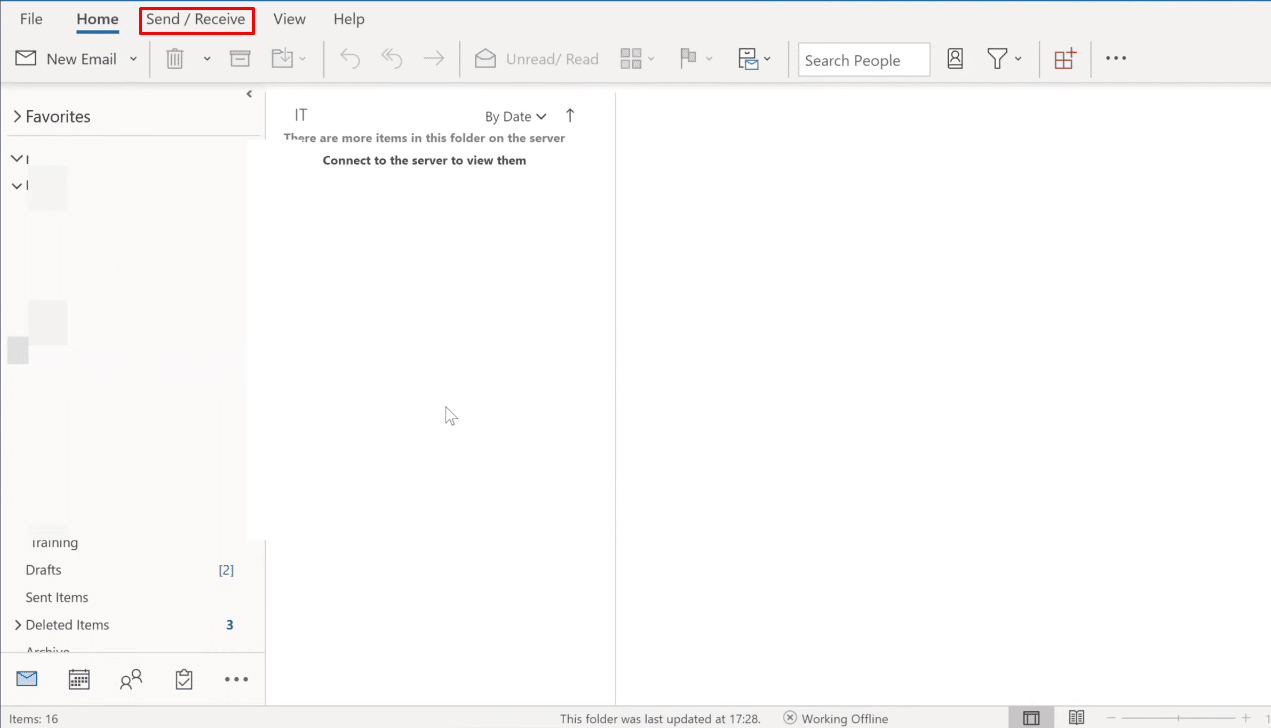
Task: Open the navigation bar's ellipsis for more options
Action: coord(236,679)
